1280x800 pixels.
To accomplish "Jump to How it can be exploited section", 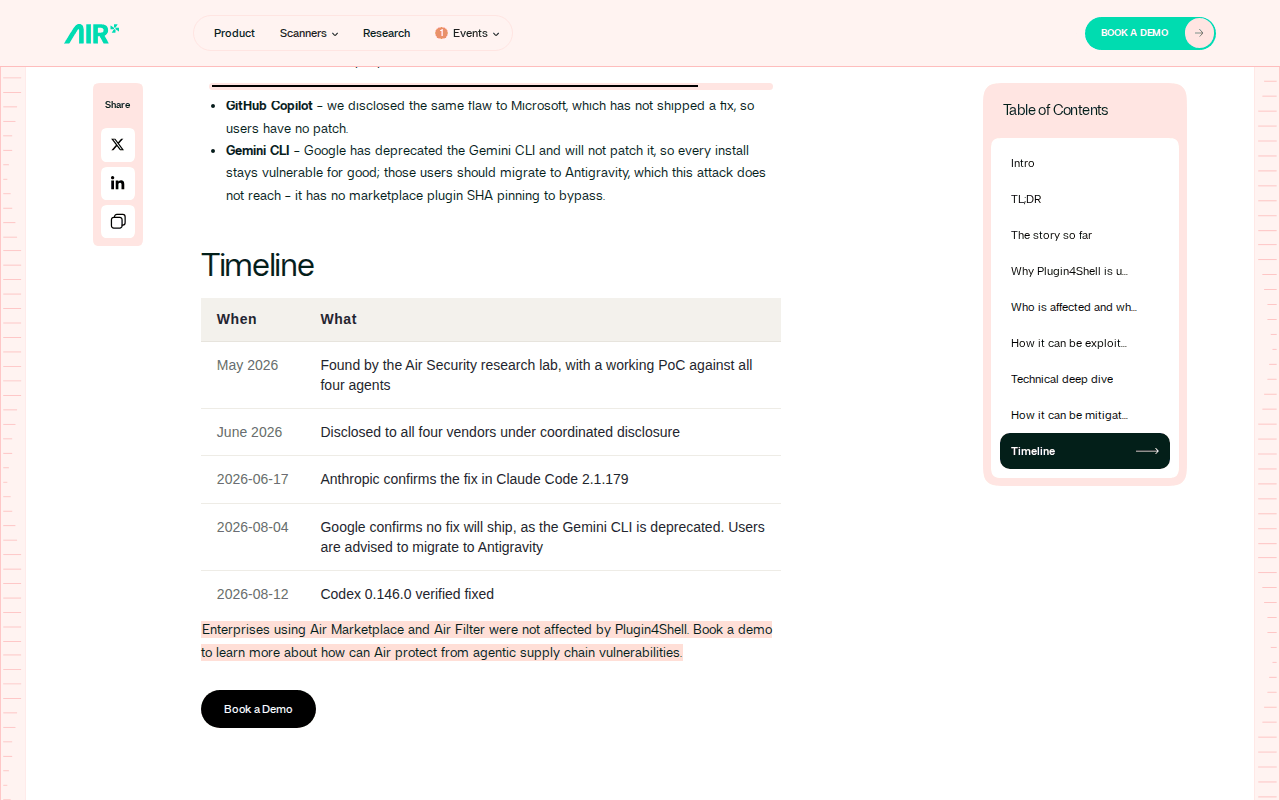I will pyautogui.click(x=1085, y=343).
